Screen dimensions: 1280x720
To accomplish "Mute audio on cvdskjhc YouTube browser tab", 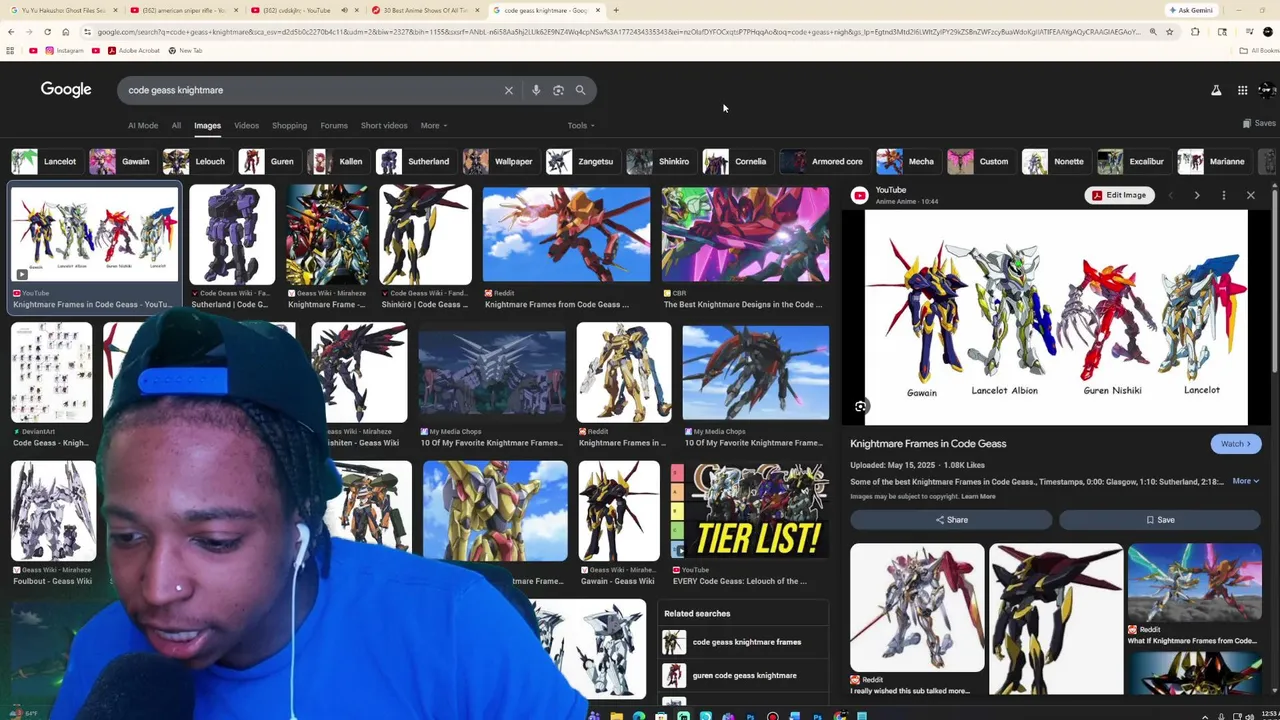I will click(x=344, y=10).
